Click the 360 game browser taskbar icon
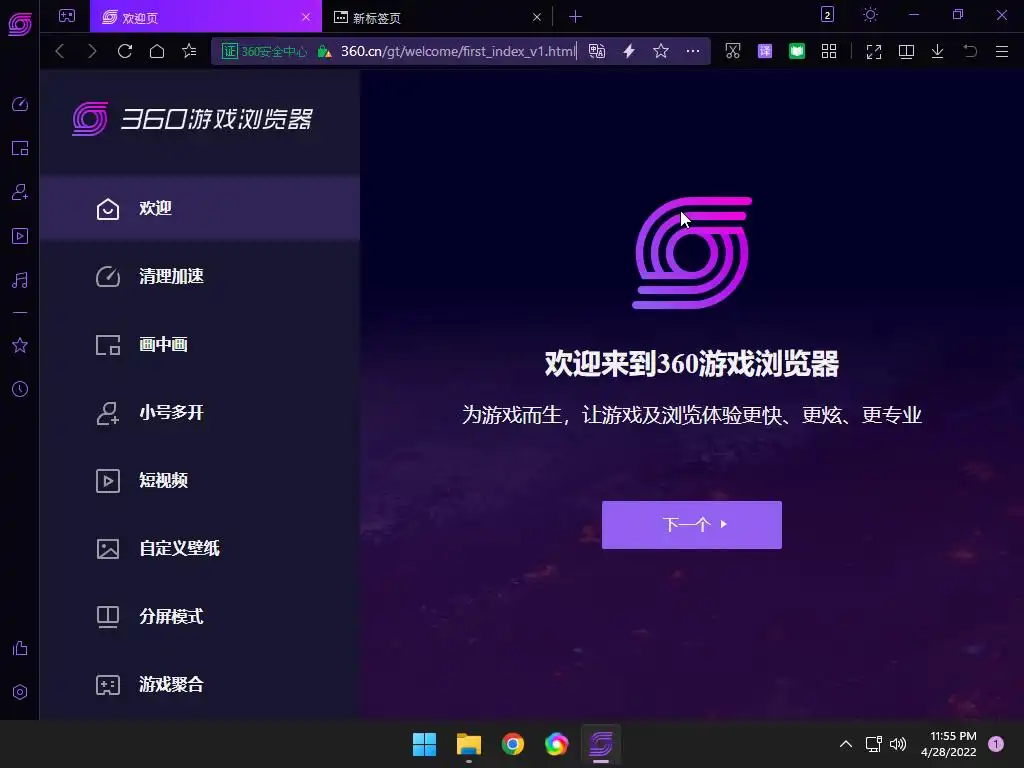1024x768 pixels. 601,744
